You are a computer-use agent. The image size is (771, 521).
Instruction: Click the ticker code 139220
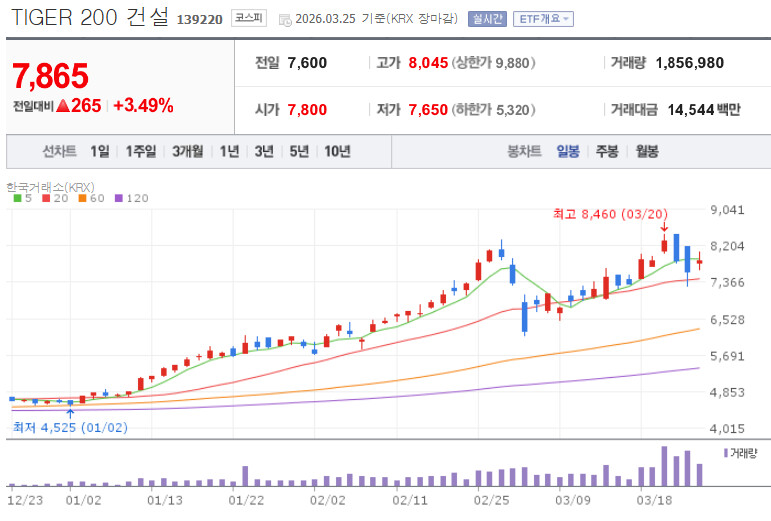coord(199,20)
